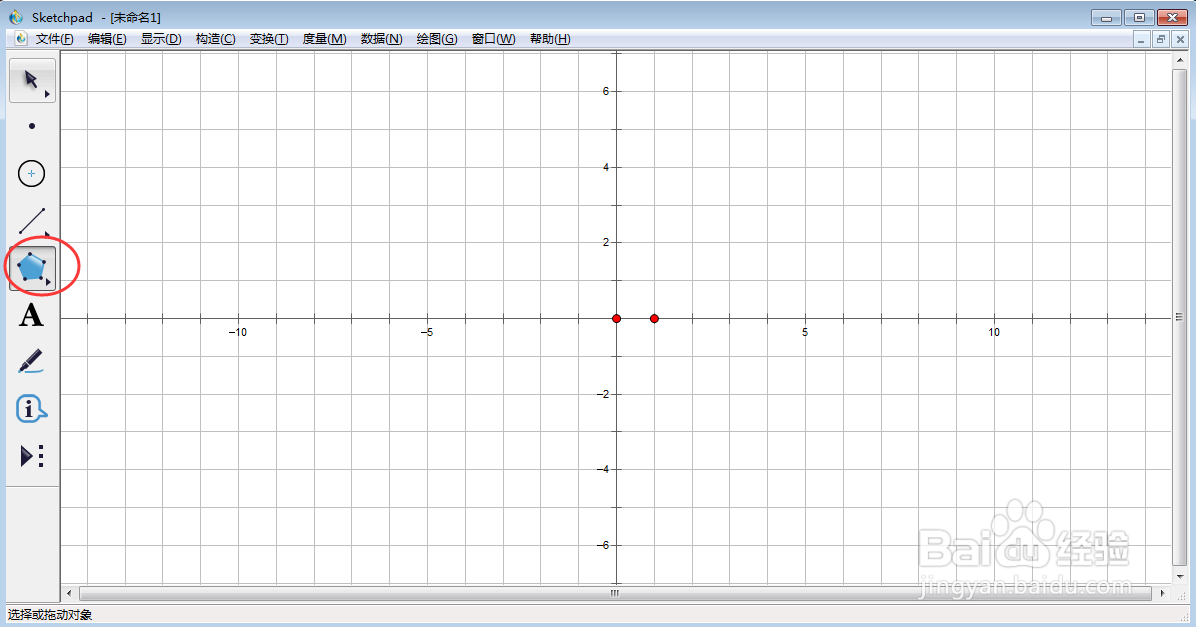This screenshot has width=1196, height=627.
Task: Open the 构造(C) menu
Action: [x=215, y=39]
